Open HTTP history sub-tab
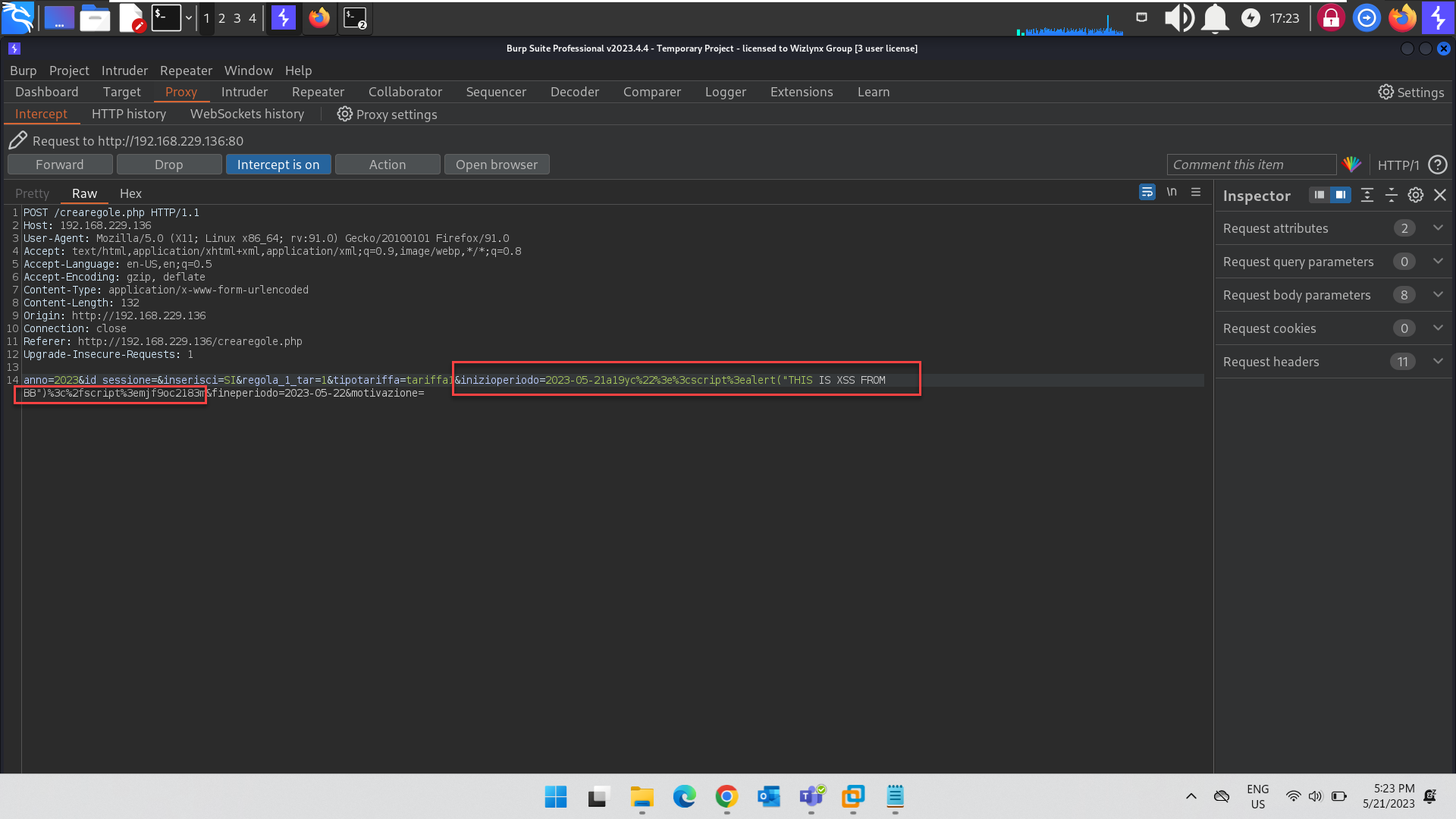This screenshot has width=1456, height=819. point(128,114)
